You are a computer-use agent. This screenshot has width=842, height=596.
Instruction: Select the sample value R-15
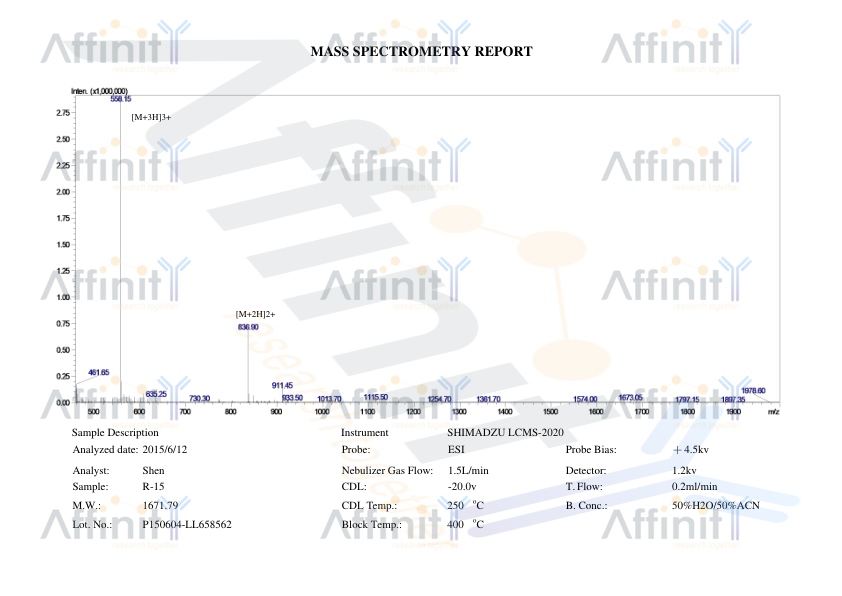(x=154, y=486)
